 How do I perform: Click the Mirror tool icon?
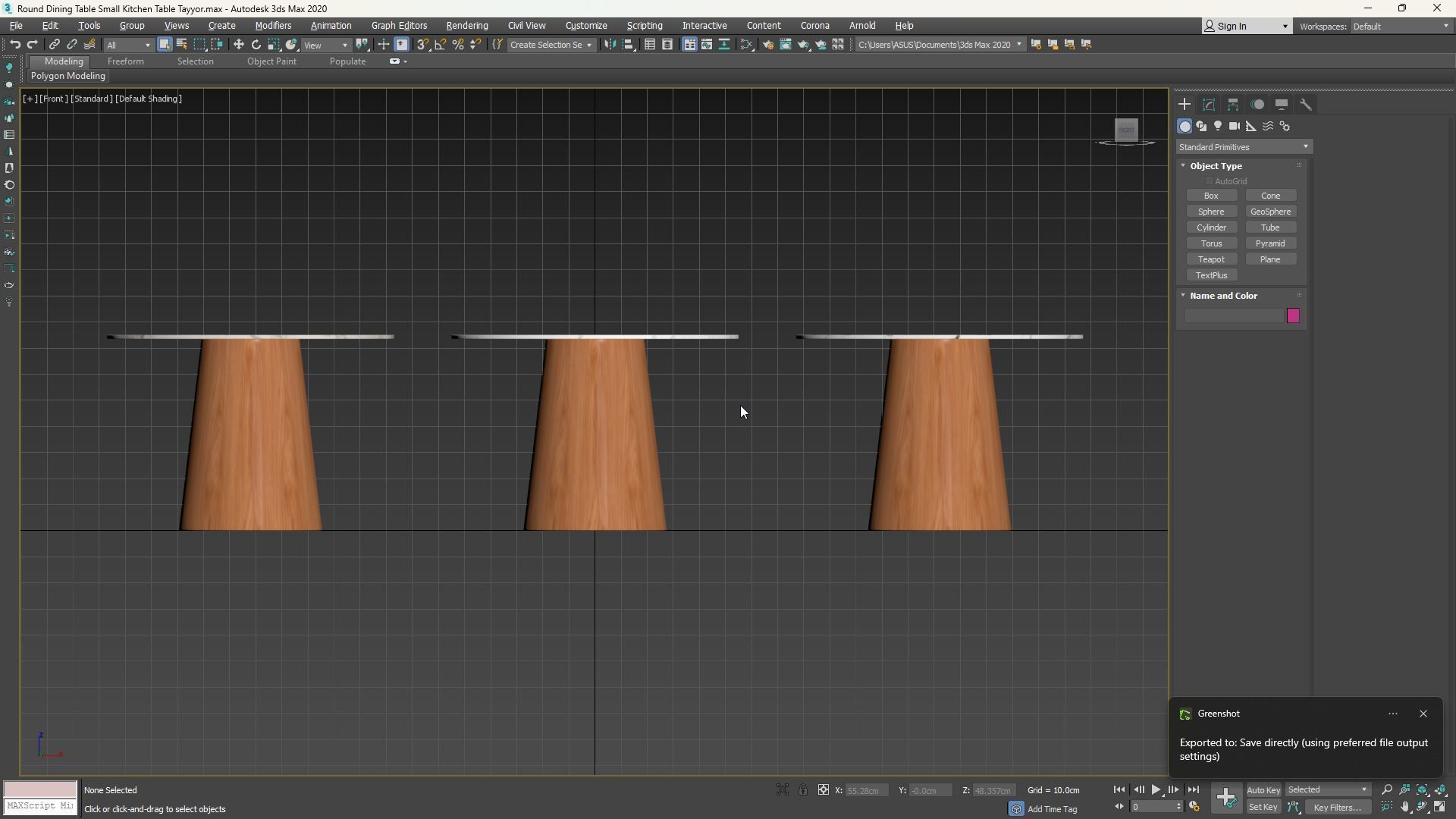[x=610, y=45]
